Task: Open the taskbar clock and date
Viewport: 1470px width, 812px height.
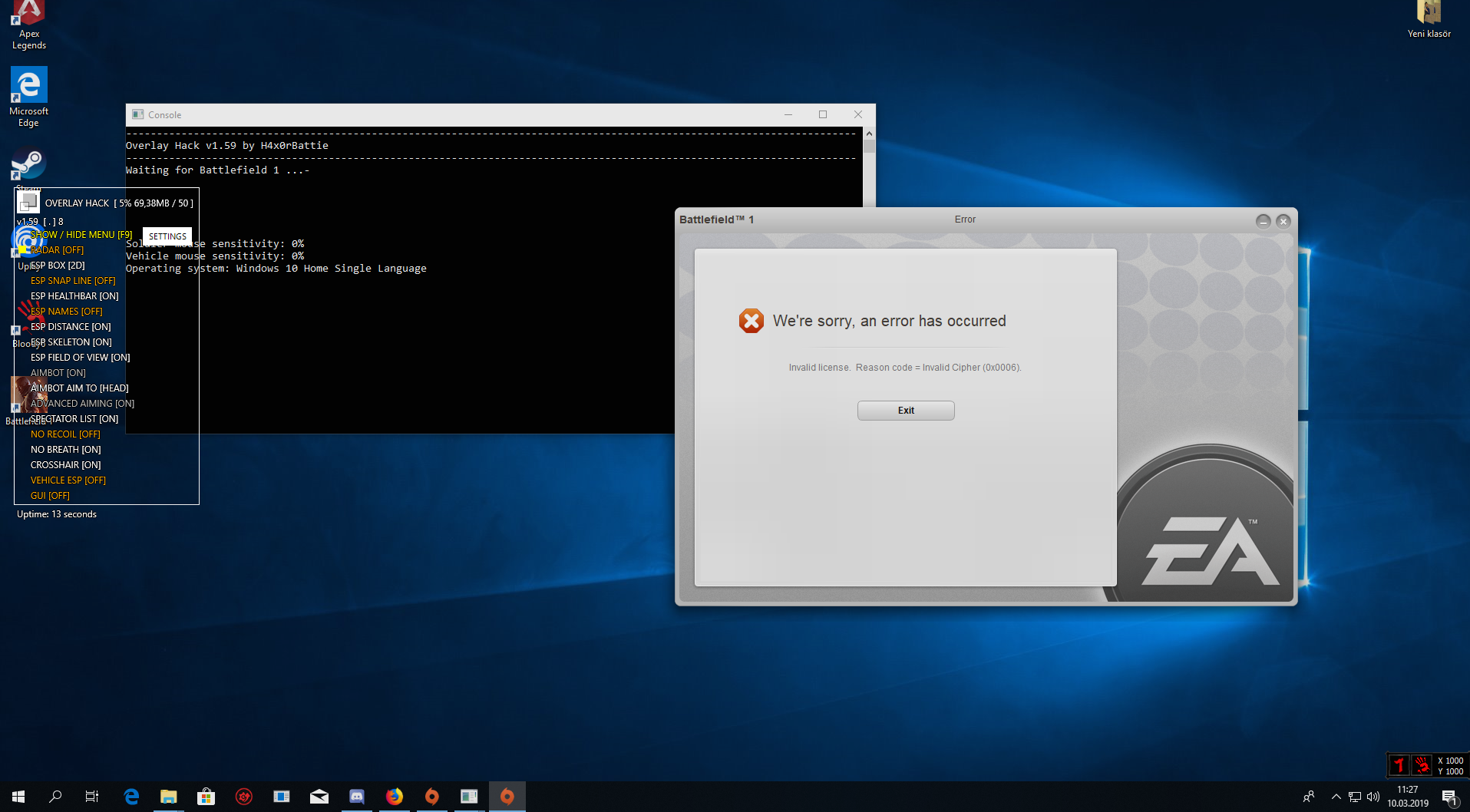Action: pyautogui.click(x=1408, y=797)
